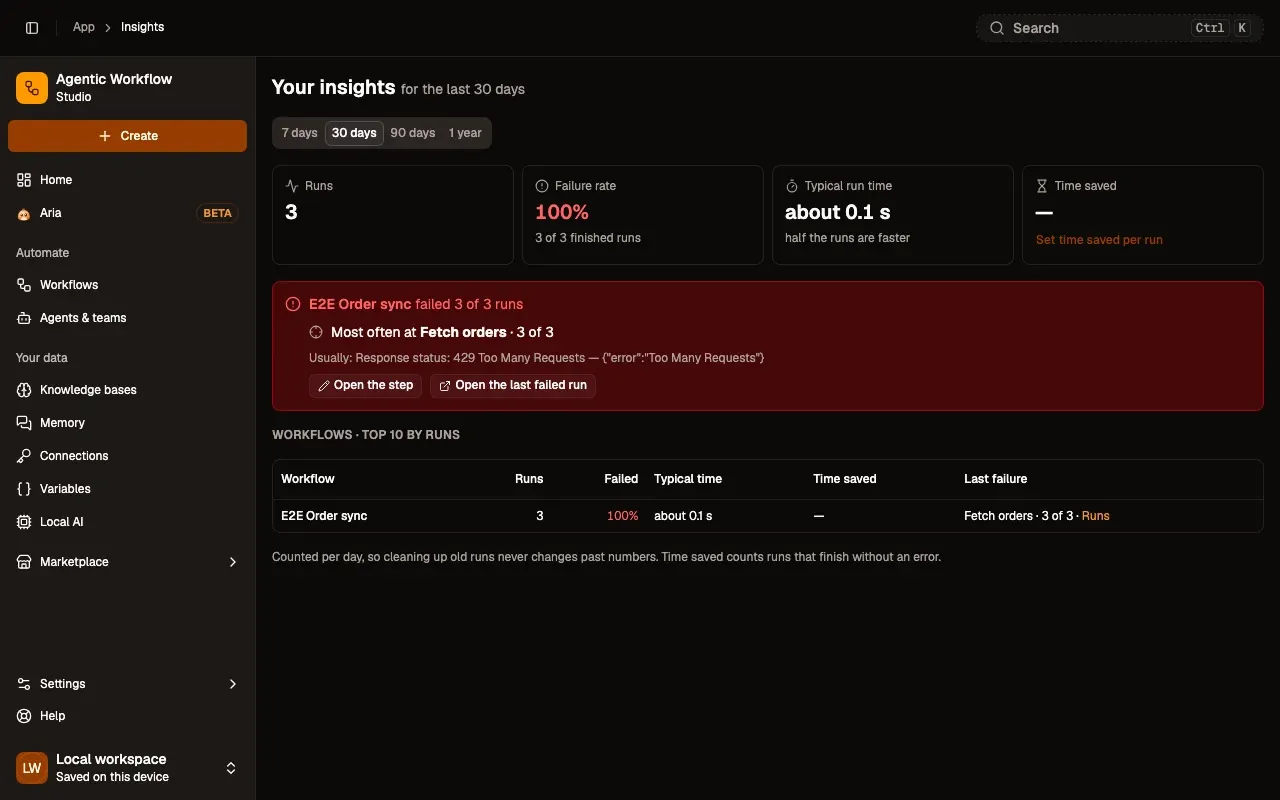Click the Memory icon in sidebar
The width and height of the screenshot is (1280, 800).
(x=24, y=423)
